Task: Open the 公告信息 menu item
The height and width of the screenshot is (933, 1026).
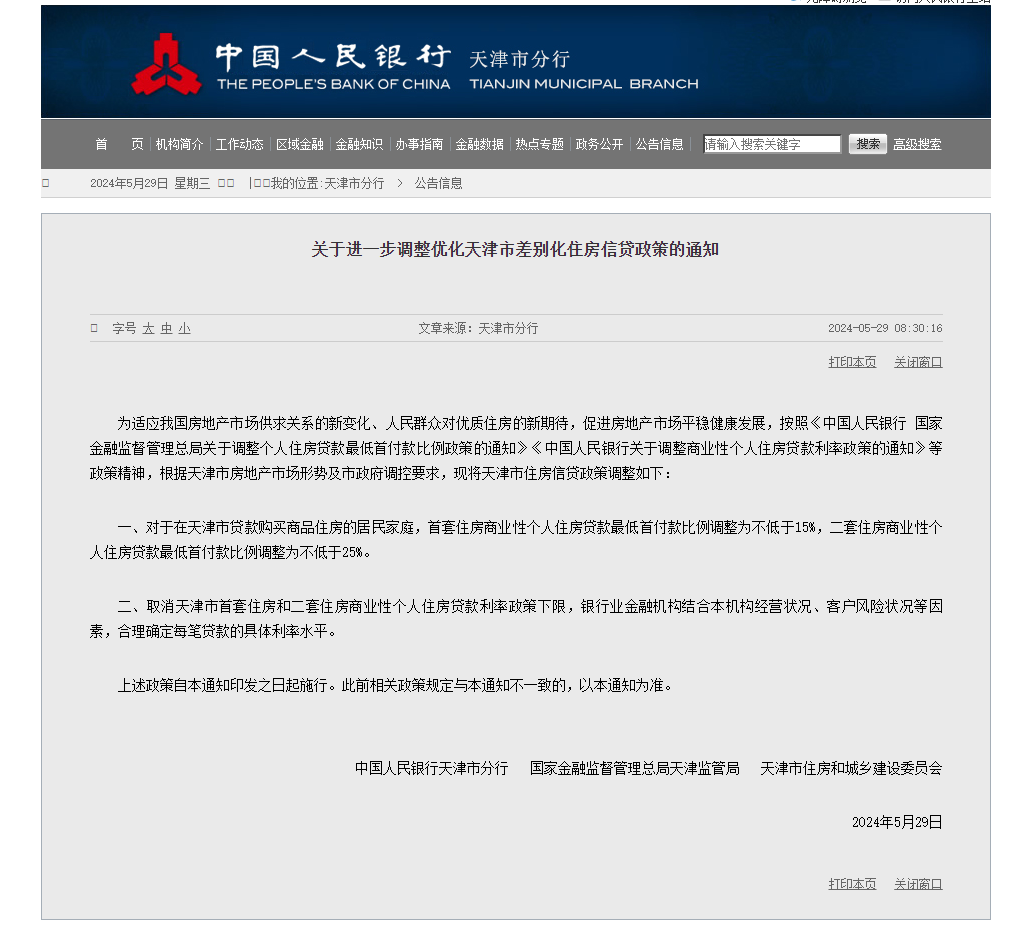Action: pyautogui.click(x=660, y=144)
